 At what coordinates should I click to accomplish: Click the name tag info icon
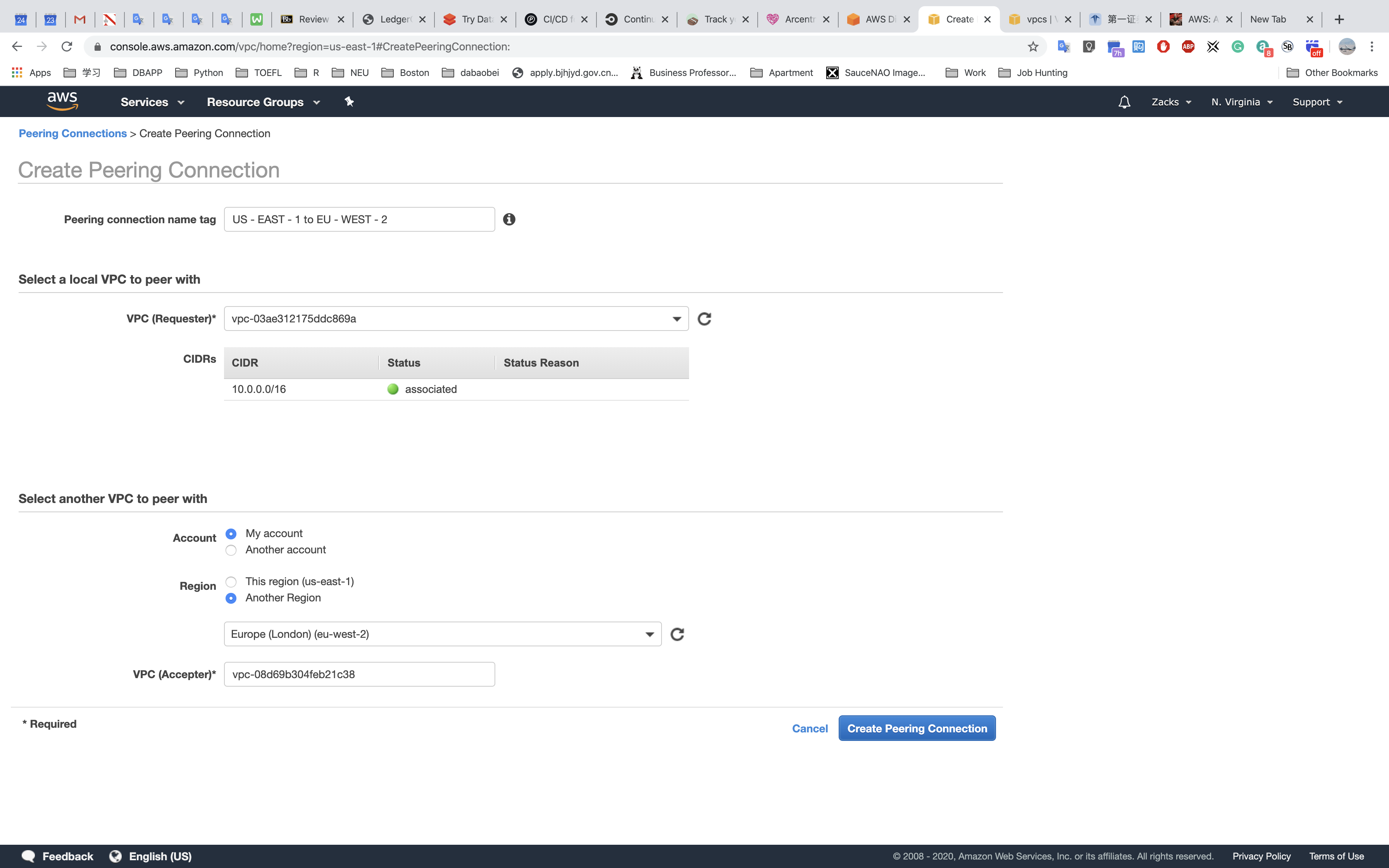[509, 219]
